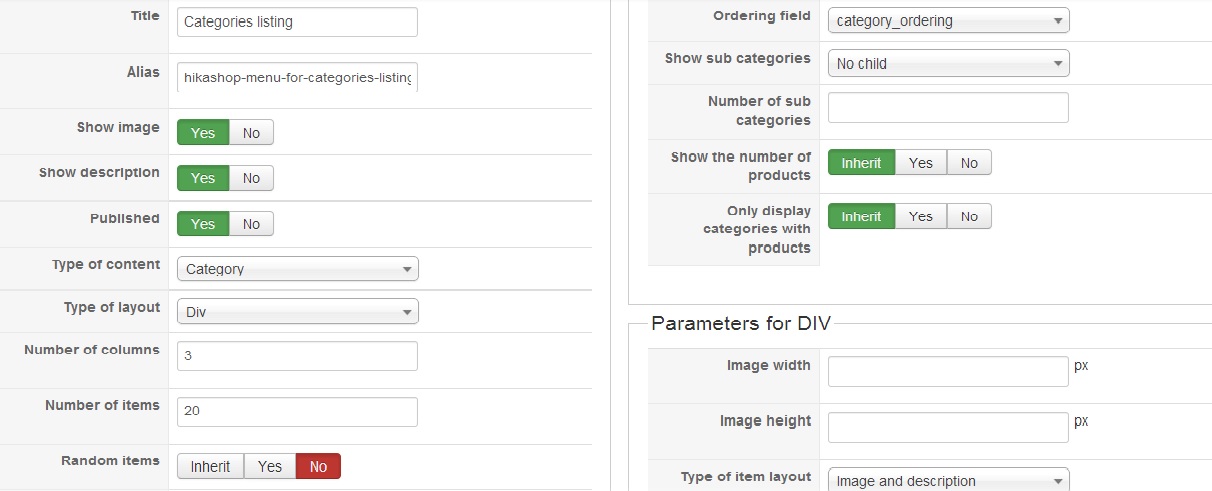
Task: Click the Number of sub categories field
Action: click(x=948, y=108)
